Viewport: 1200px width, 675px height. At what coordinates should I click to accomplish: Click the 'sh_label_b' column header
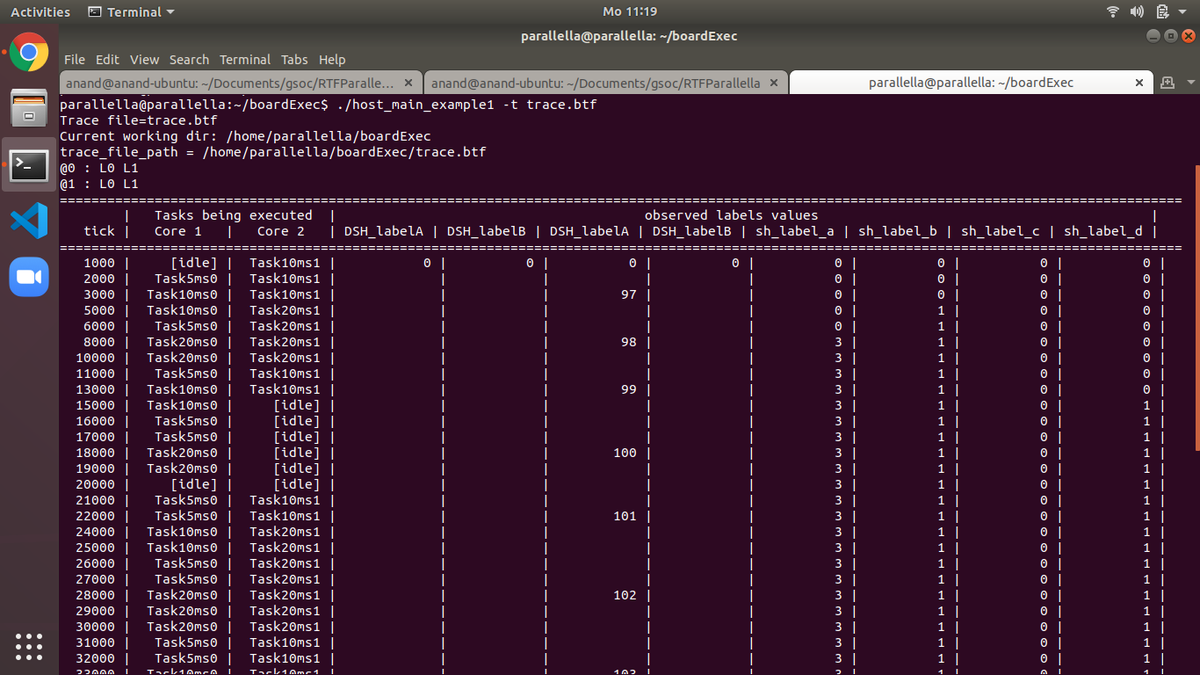click(898, 231)
